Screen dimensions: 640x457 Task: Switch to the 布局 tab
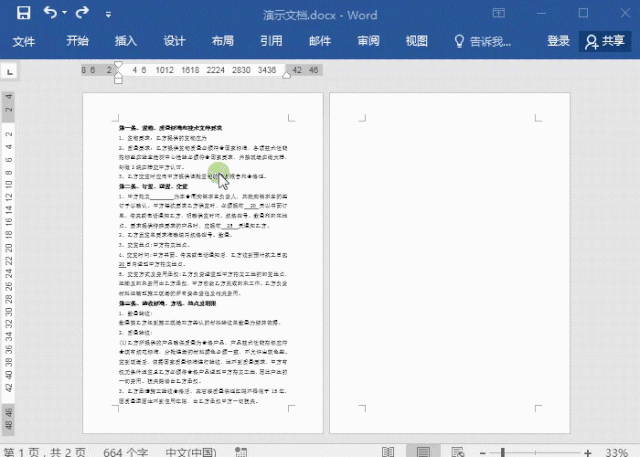223,41
